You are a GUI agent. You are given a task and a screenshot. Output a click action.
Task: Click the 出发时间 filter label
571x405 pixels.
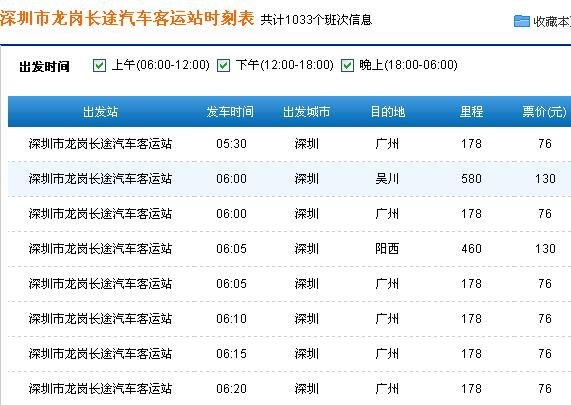44,67
